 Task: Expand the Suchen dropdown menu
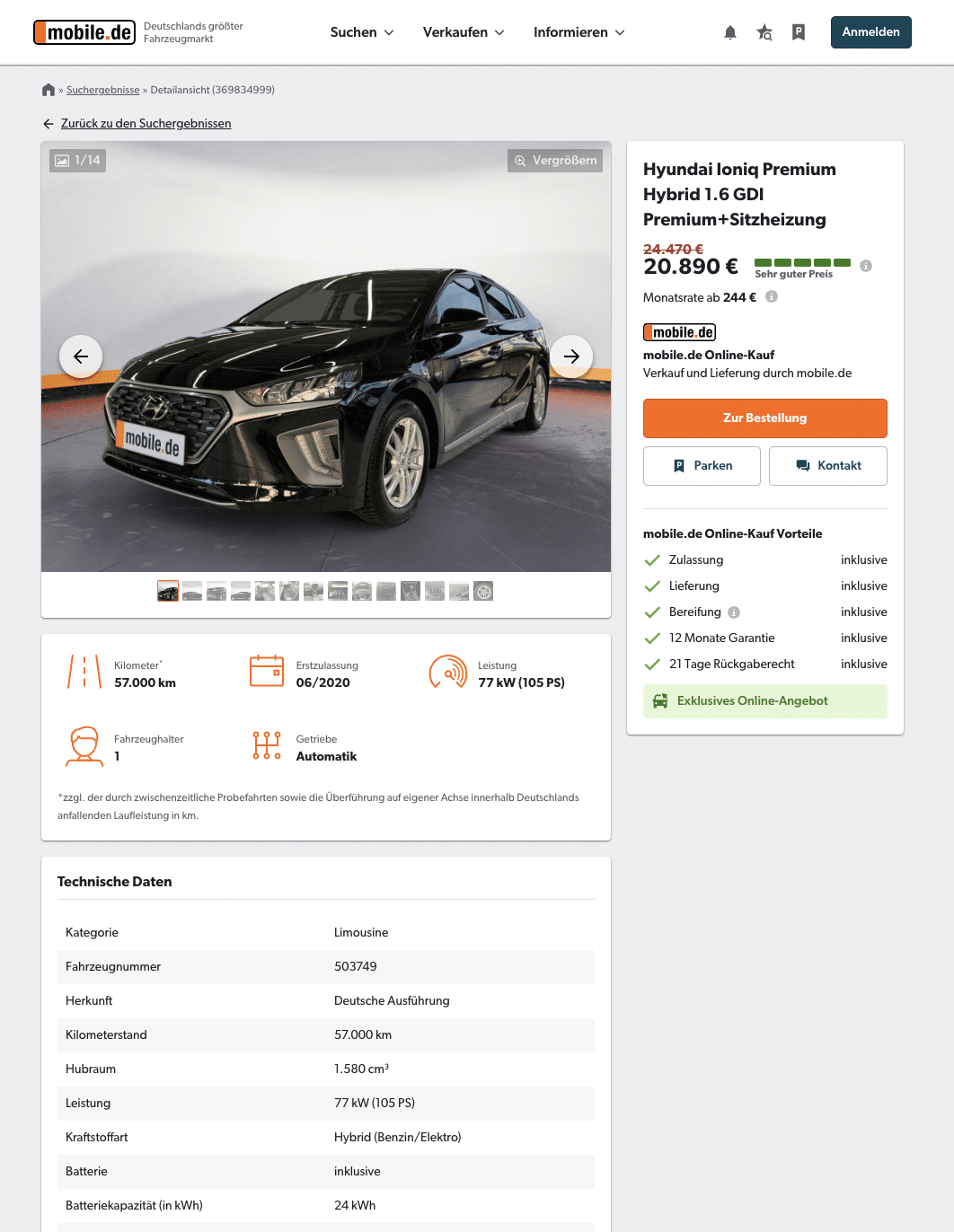pyautogui.click(x=362, y=32)
